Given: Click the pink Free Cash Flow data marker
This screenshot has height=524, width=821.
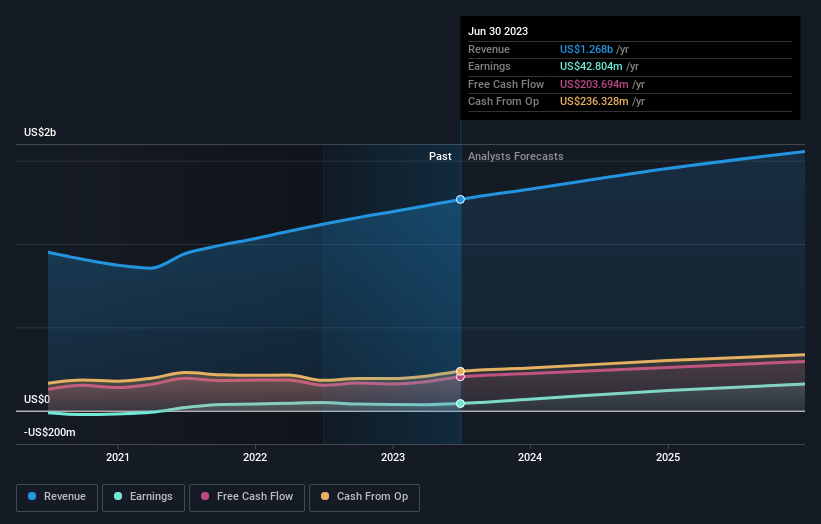Looking at the screenshot, I should 460,377.
